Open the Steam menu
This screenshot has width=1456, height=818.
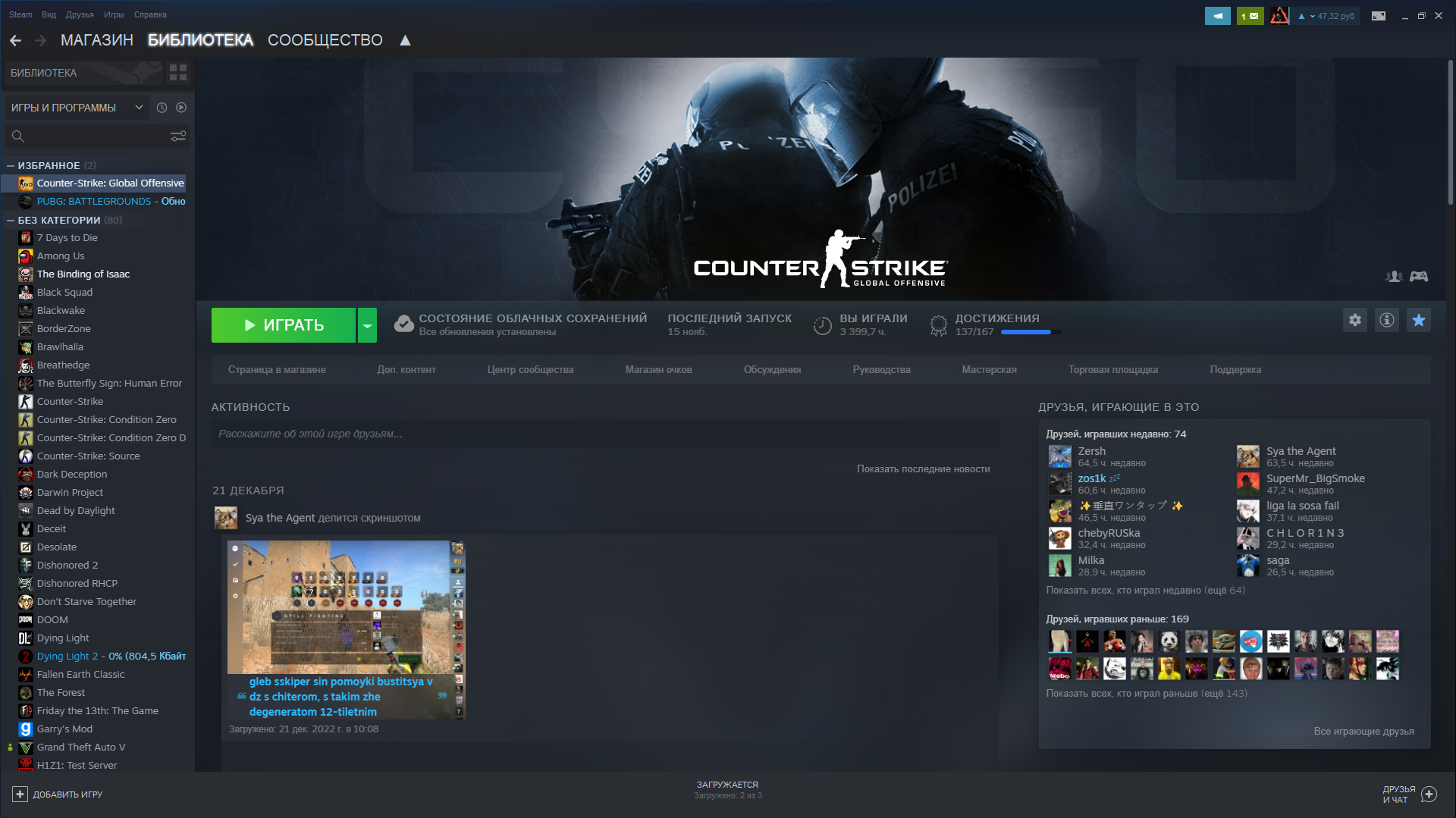click(x=20, y=14)
